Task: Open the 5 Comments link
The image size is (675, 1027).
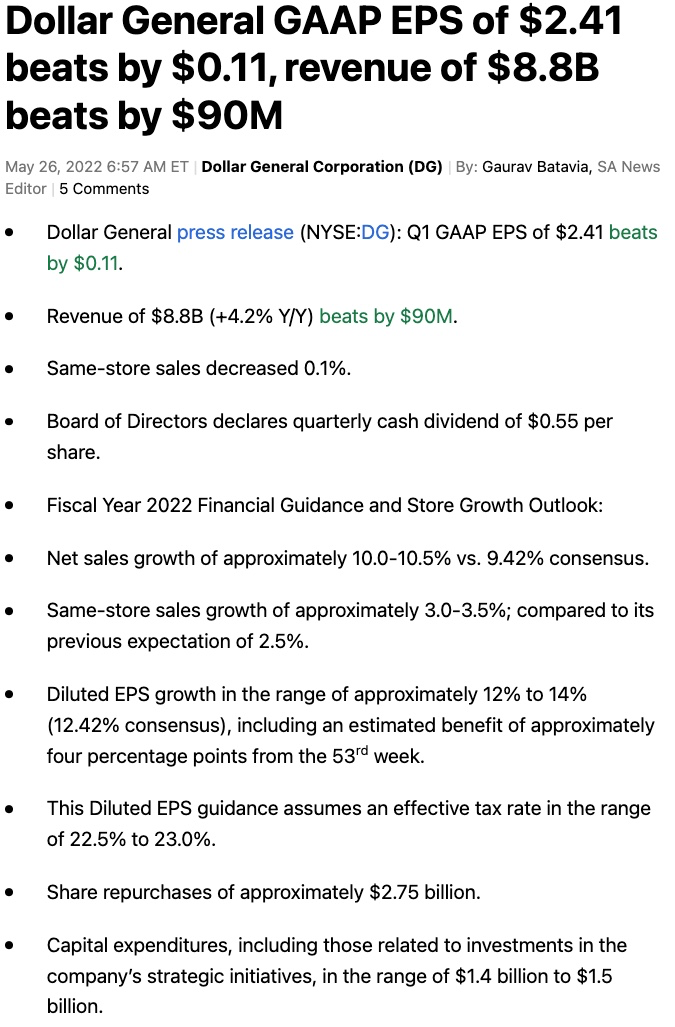Action: click(104, 189)
